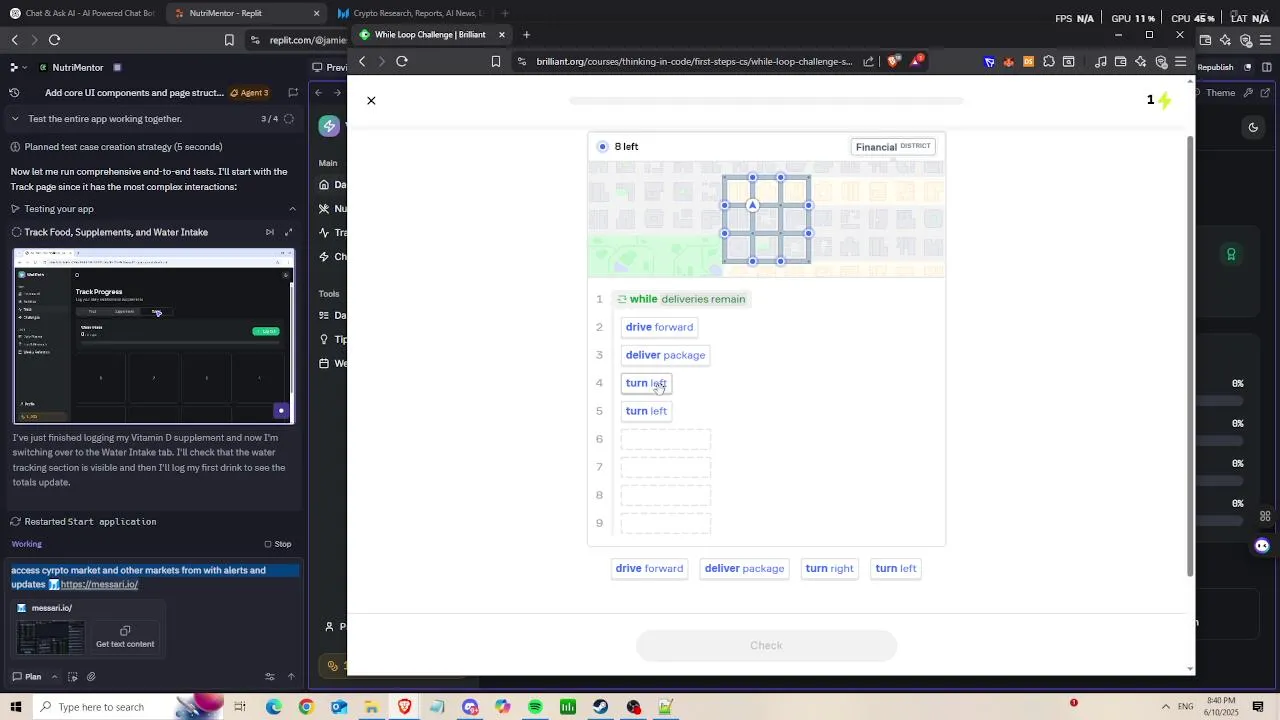This screenshot has height=720, width=1280.
Task: Select the 'deliver package' block on line 3
Action: (x=665, y=355)
